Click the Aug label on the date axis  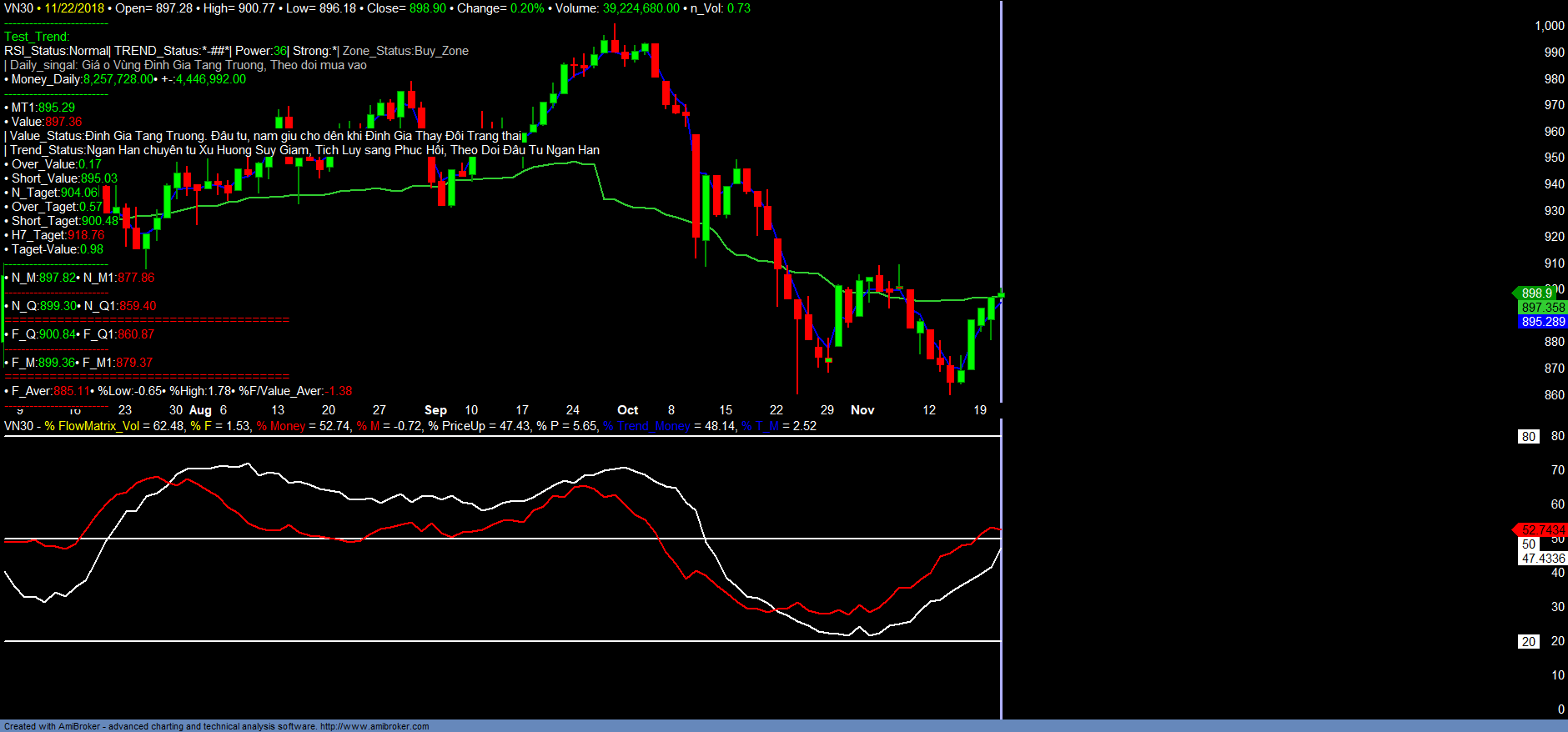point(200,410)
